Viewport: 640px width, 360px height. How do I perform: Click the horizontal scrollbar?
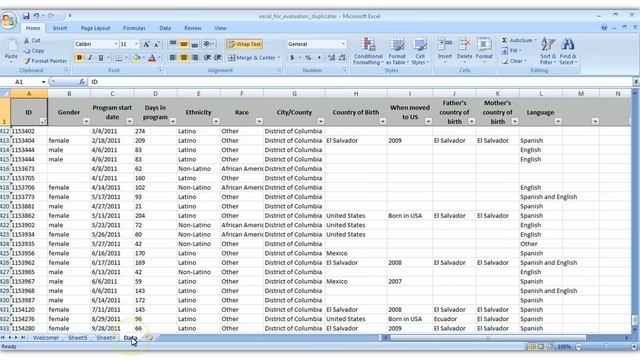[x=487, y=338]
